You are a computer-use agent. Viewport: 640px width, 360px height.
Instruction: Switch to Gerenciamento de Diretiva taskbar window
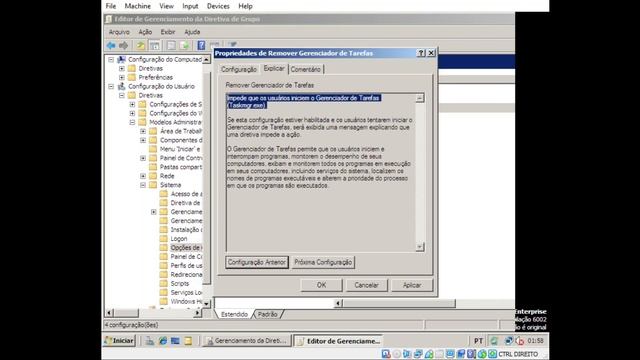pos(247,341)
